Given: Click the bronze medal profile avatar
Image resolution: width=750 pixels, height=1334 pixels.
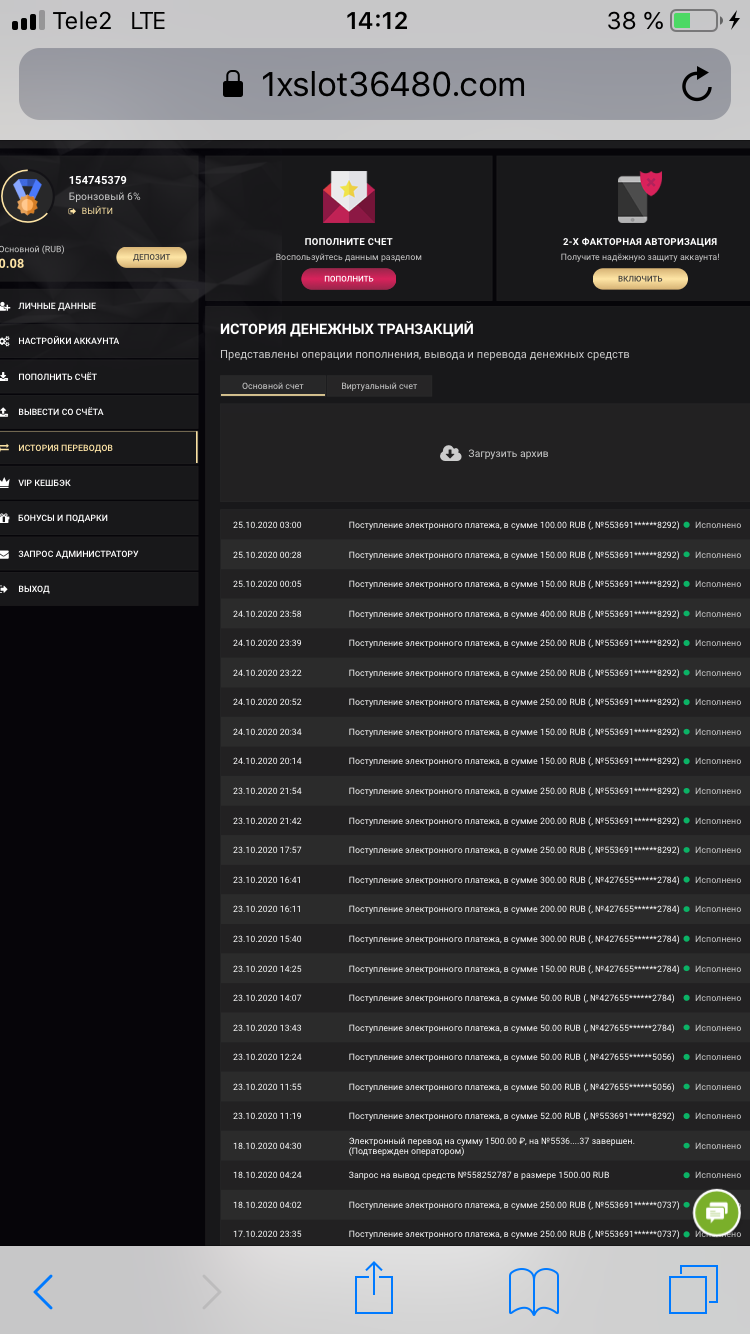Looking at the screenshot, I should coord(26,196).
